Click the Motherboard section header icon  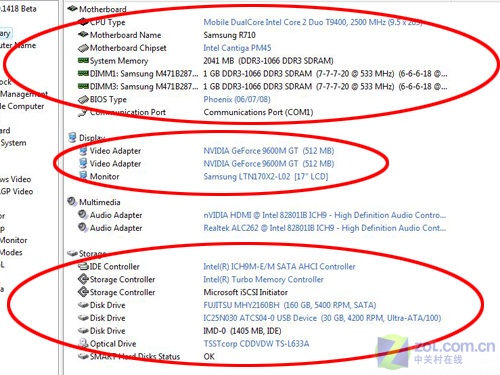tap(72, 9)
